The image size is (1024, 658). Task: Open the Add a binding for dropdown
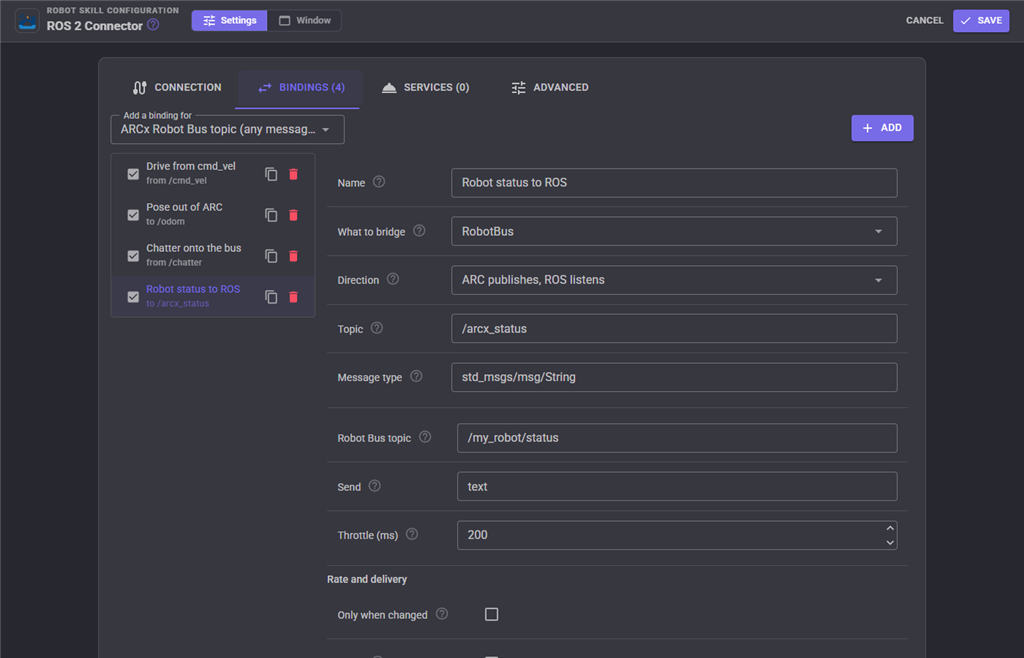[x=227, y=129]
